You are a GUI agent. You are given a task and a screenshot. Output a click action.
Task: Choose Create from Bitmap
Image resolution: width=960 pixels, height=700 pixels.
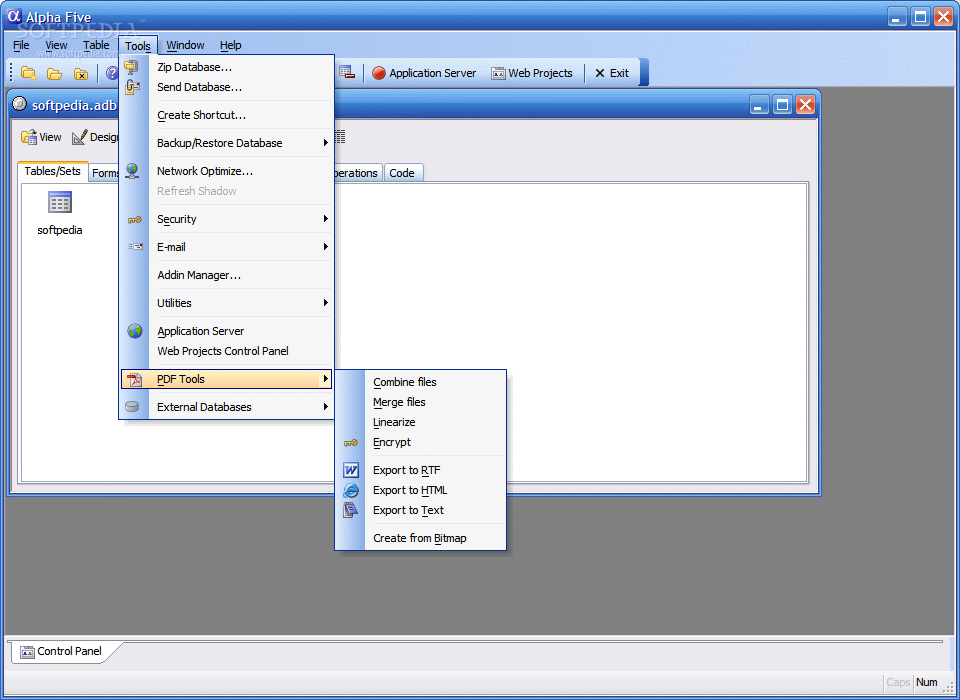pos(421,538)
